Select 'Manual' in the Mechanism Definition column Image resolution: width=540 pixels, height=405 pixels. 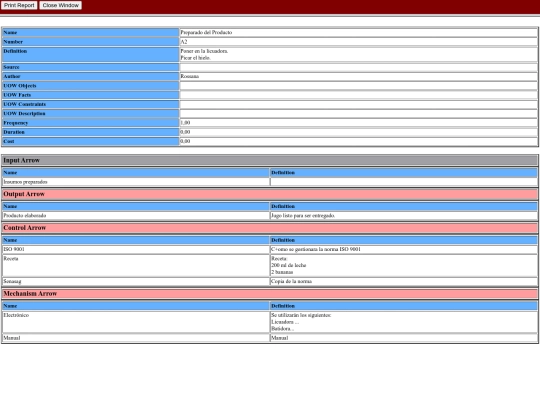click(x=280, y=338)
